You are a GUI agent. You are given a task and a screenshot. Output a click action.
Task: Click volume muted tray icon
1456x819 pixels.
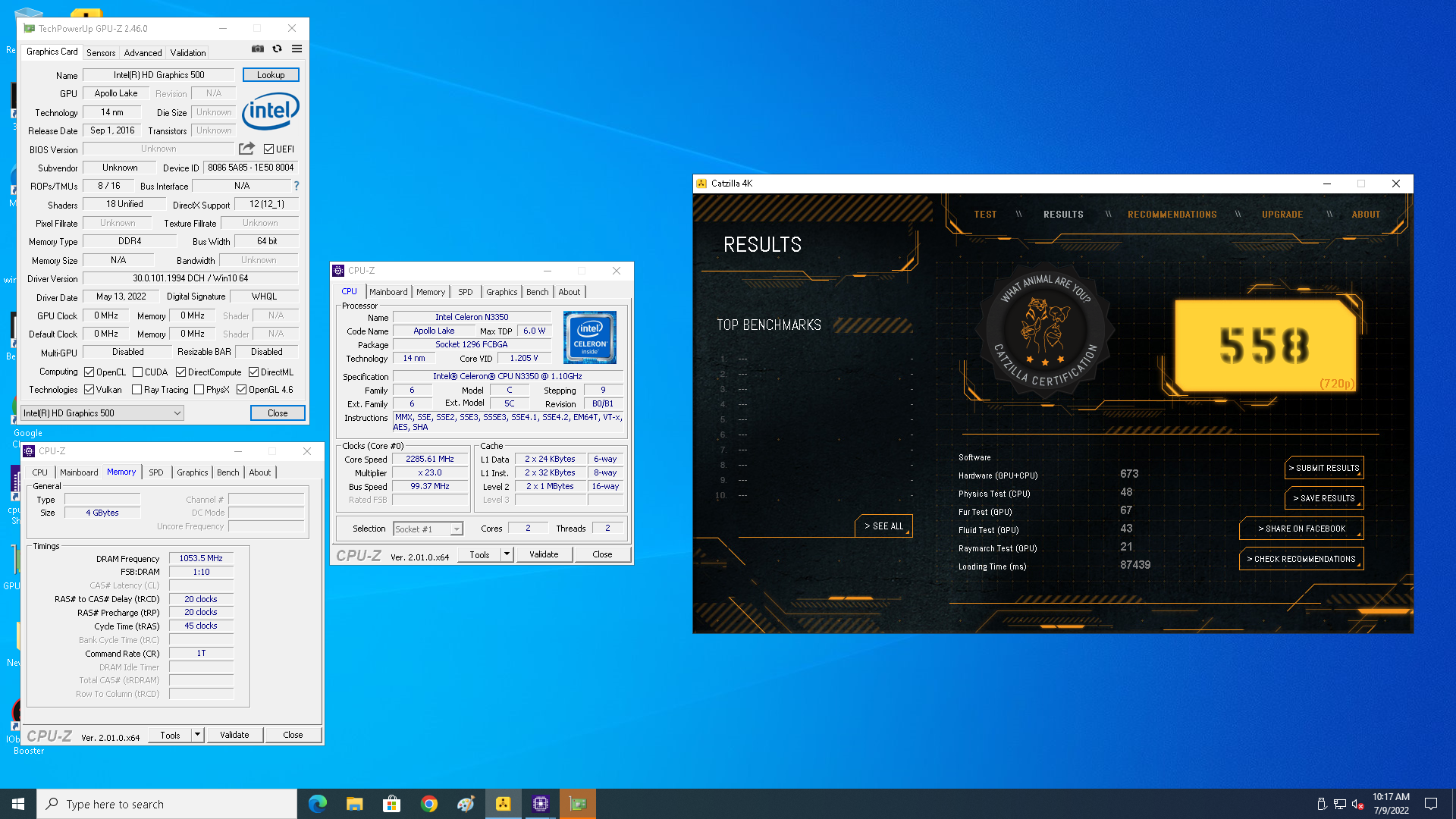[x=1358, y=804]
